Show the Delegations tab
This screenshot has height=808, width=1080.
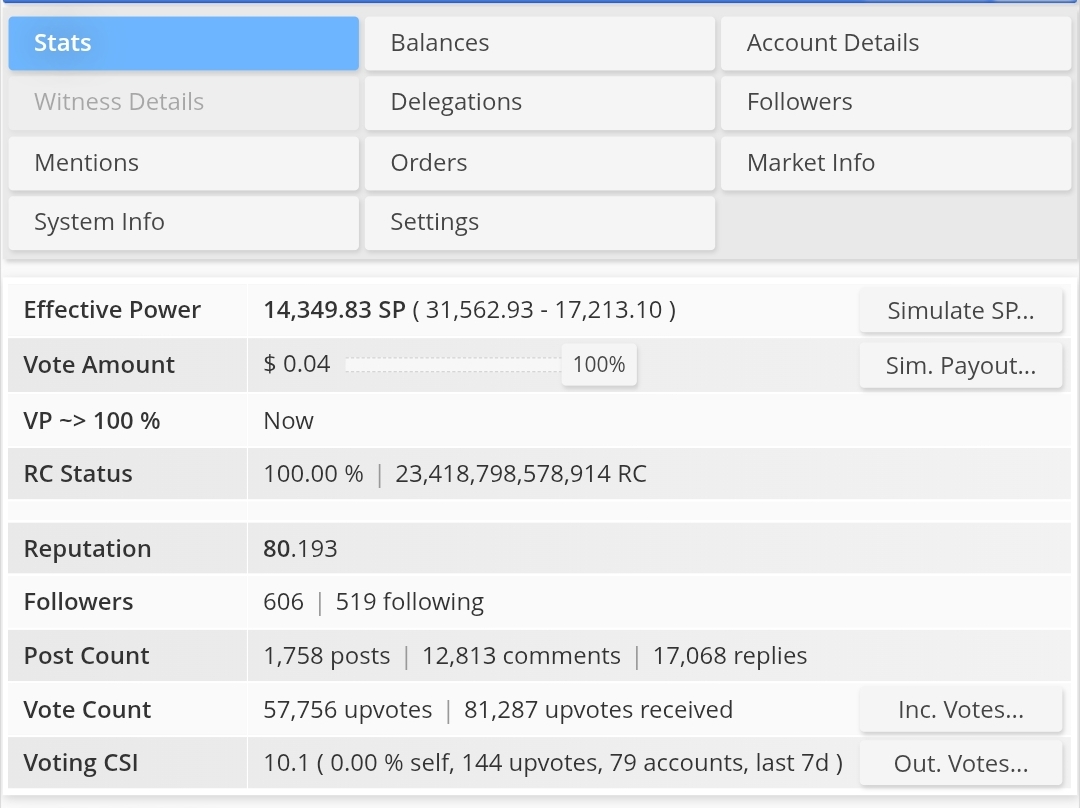[539, 102]
